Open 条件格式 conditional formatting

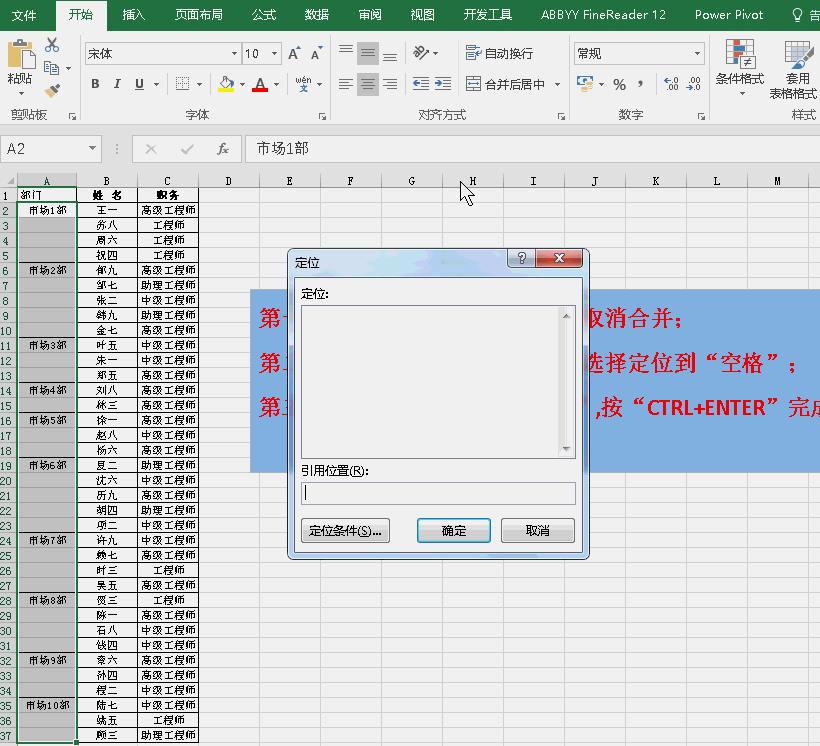pyautogui.click(x=738, y=67)
